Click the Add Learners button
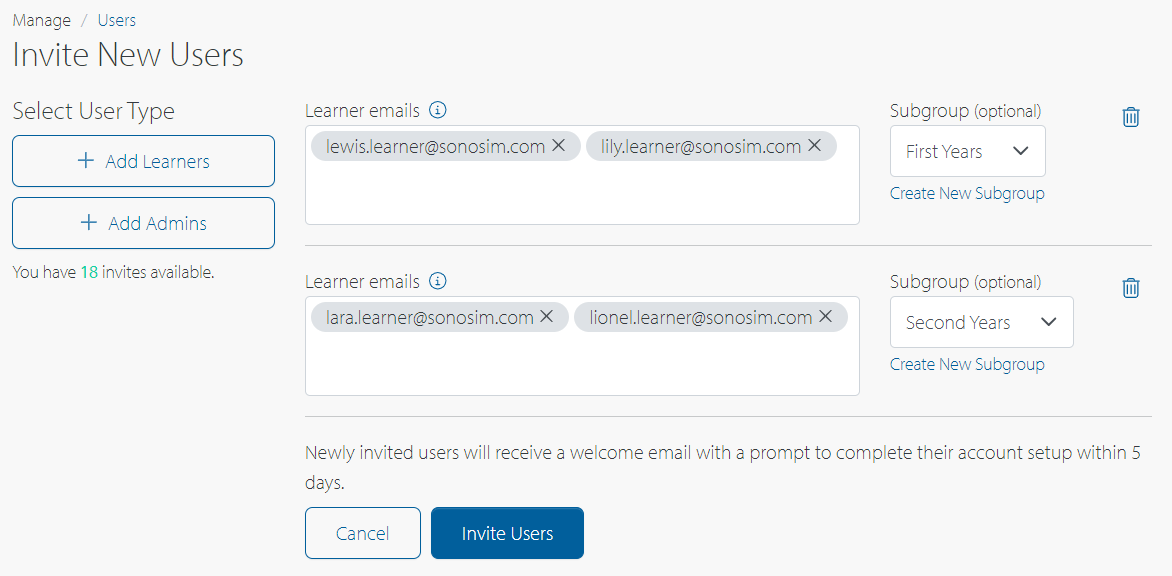Screen dimensions: 1172x576 [143, 161]
